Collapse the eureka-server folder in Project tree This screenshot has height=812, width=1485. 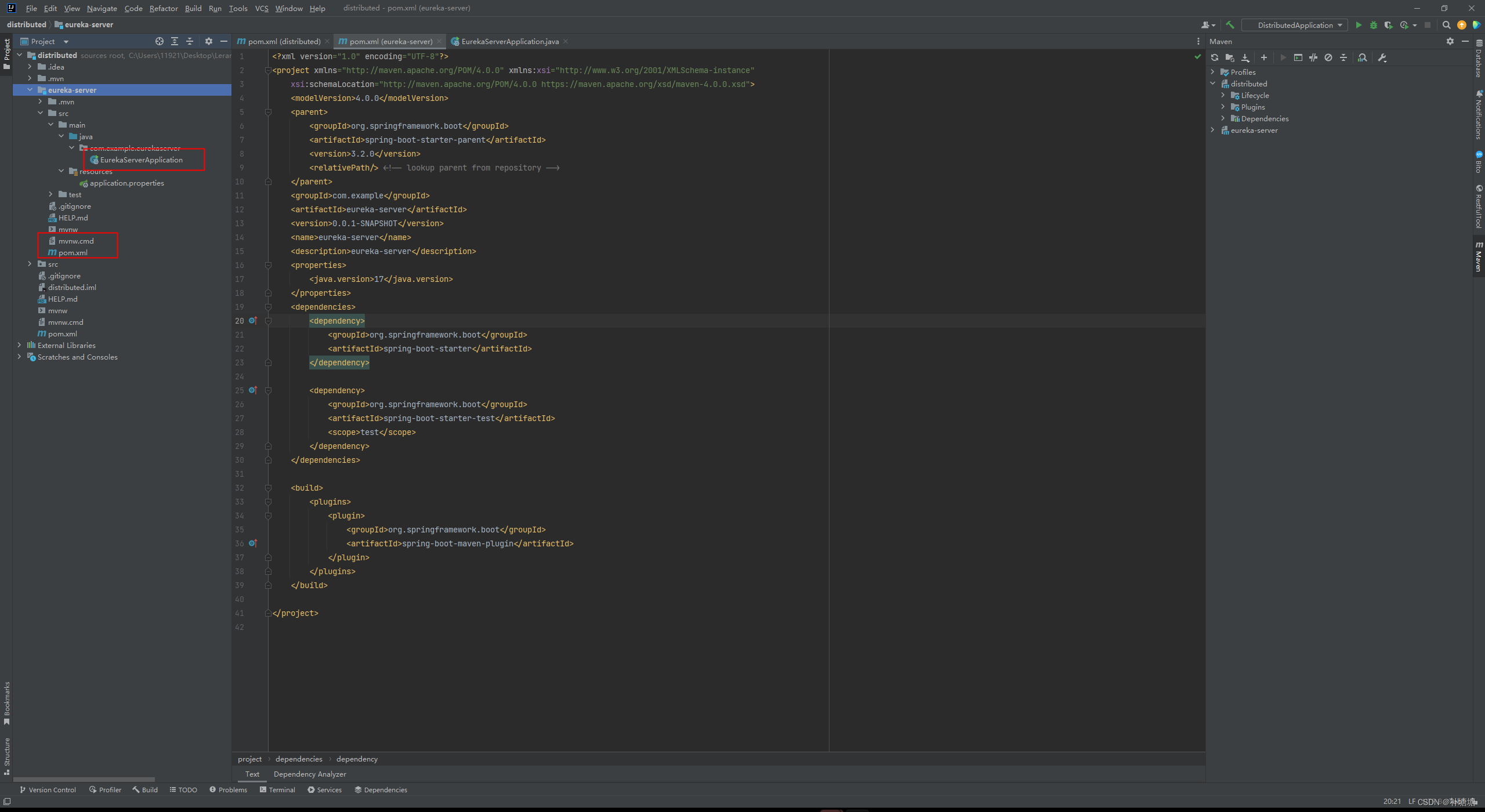pyautogui.click(x=30, y=90)
